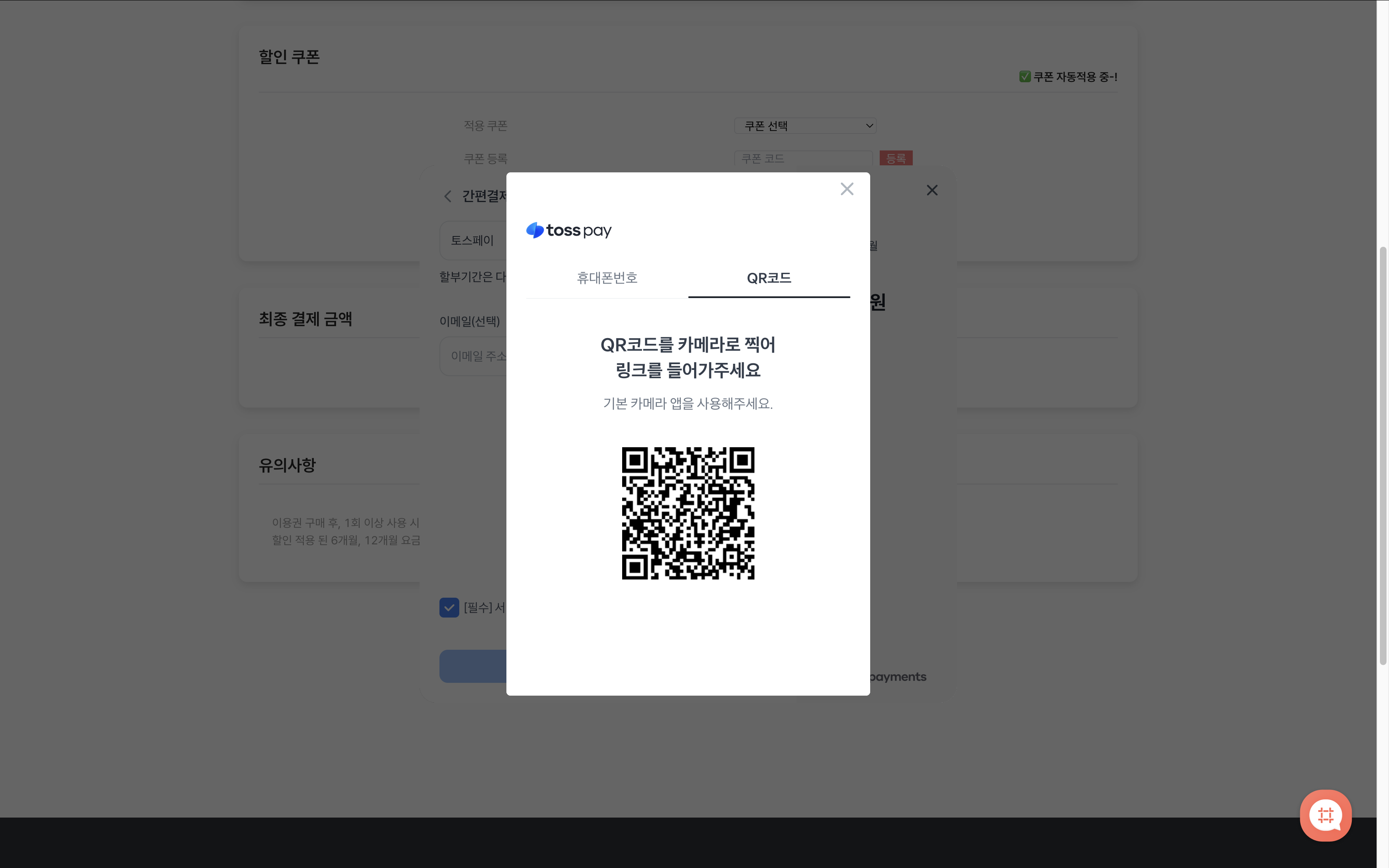This screenshot has height=868, width=1389.
Task: Click the 이메일 주소 input field
Action: 473,356
